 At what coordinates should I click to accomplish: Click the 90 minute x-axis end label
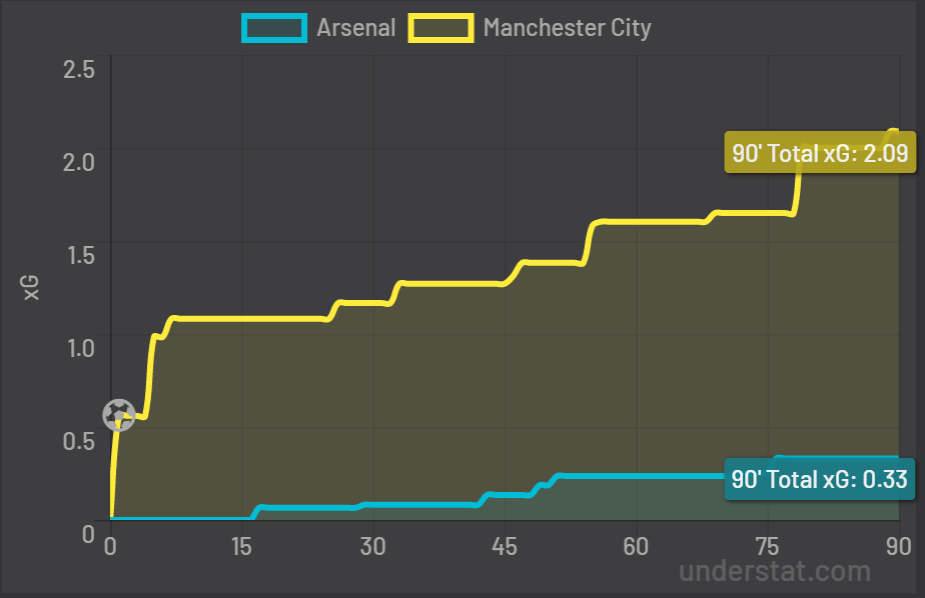(x=897, y=546)
